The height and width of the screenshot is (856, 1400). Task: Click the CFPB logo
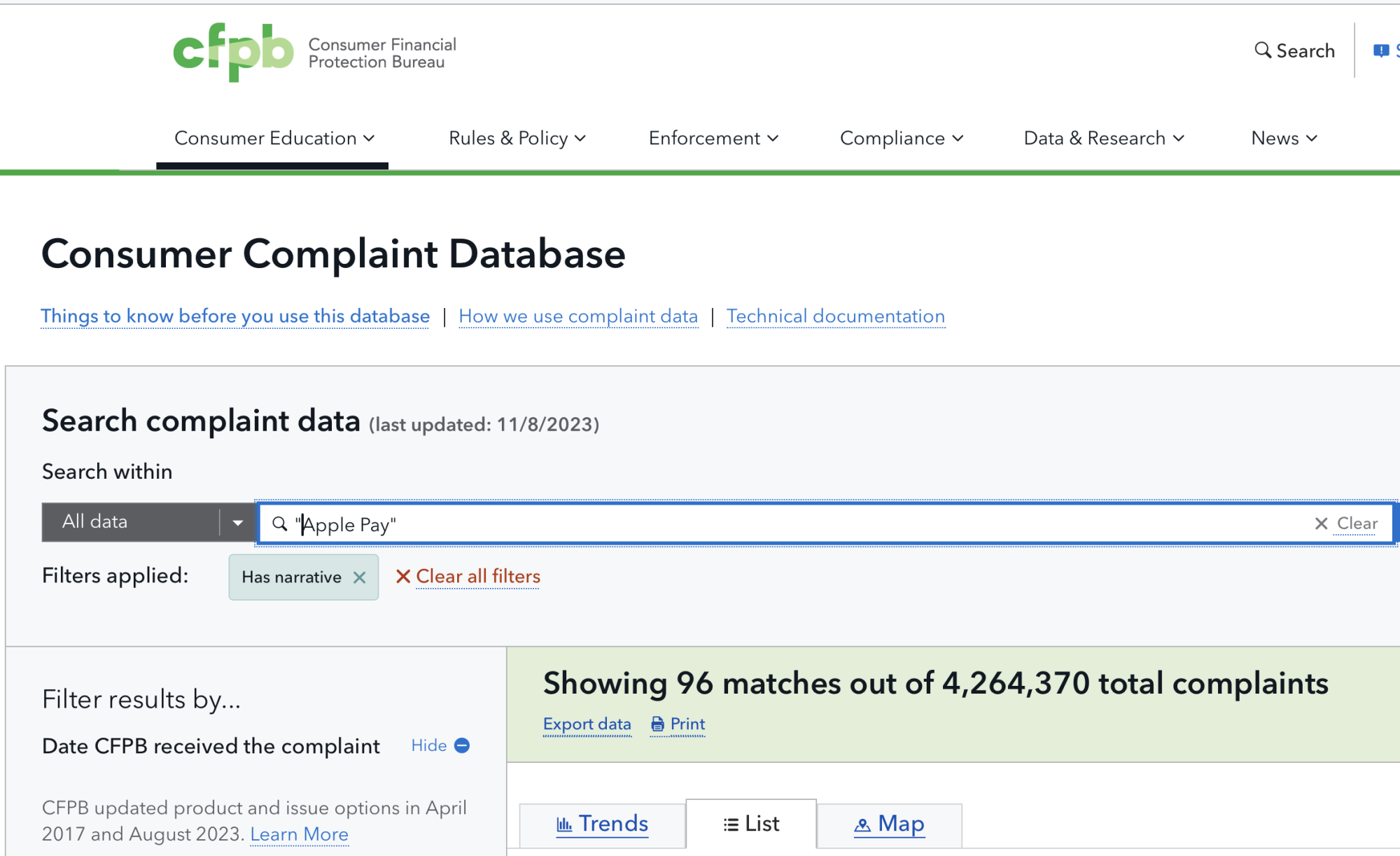pos(233,52)
